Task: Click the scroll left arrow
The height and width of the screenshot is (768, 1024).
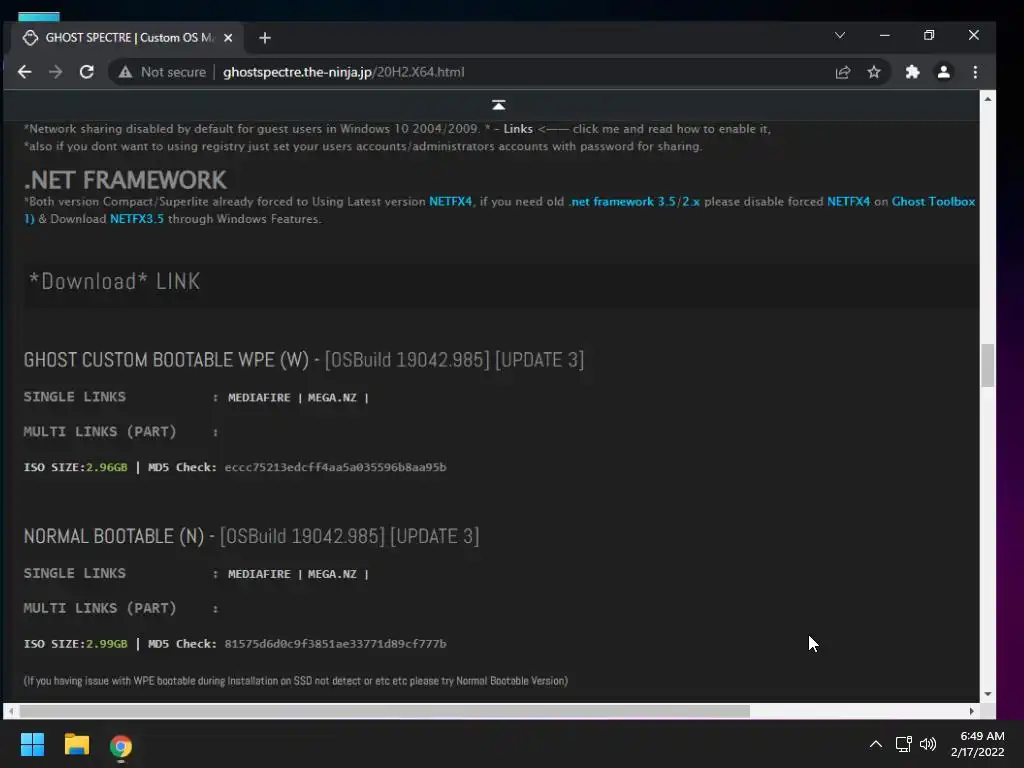Action: click(11, 711)
